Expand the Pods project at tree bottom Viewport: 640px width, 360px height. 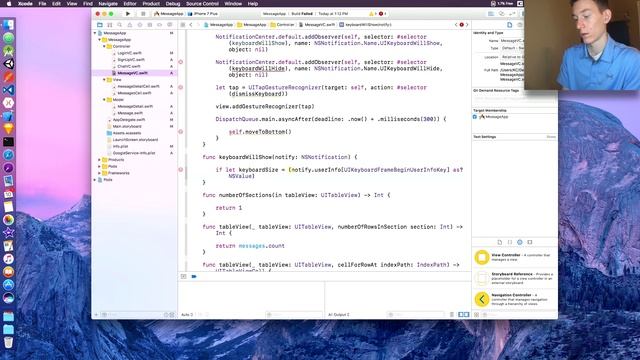pyautogui.click(x=95, y=180)
